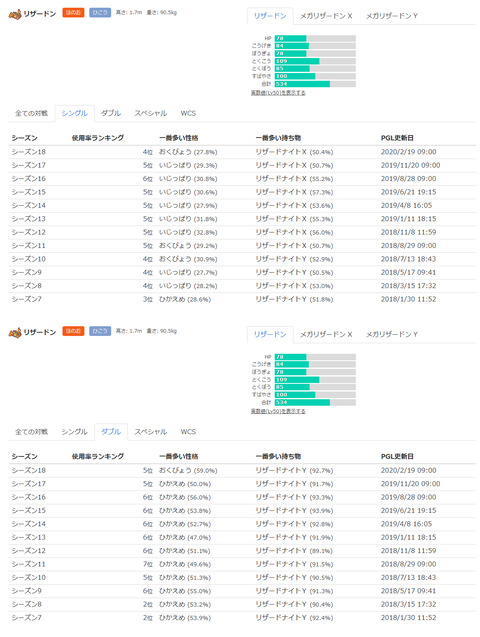Switch to メガリザードン X tab in Singles panel
This screenshot has width=480, height=637.
(x=326, y=16)
